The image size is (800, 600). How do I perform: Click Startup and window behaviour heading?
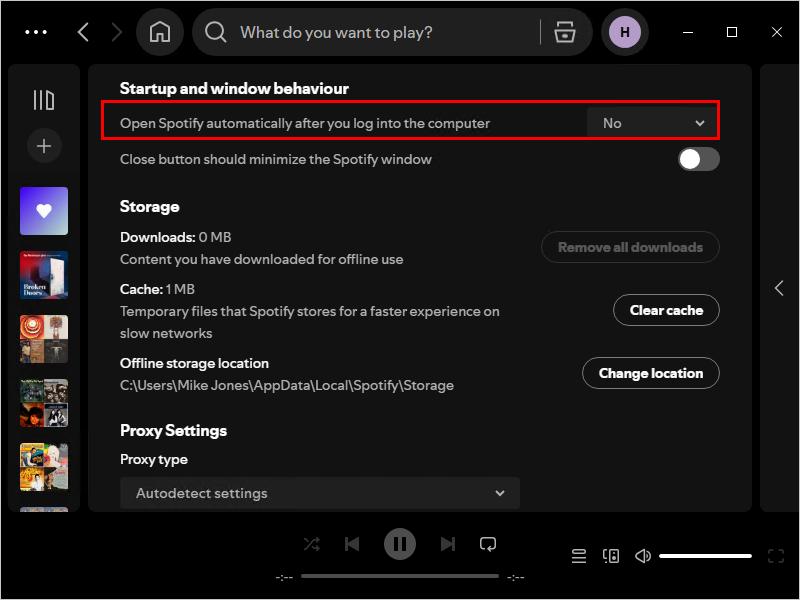234,89
